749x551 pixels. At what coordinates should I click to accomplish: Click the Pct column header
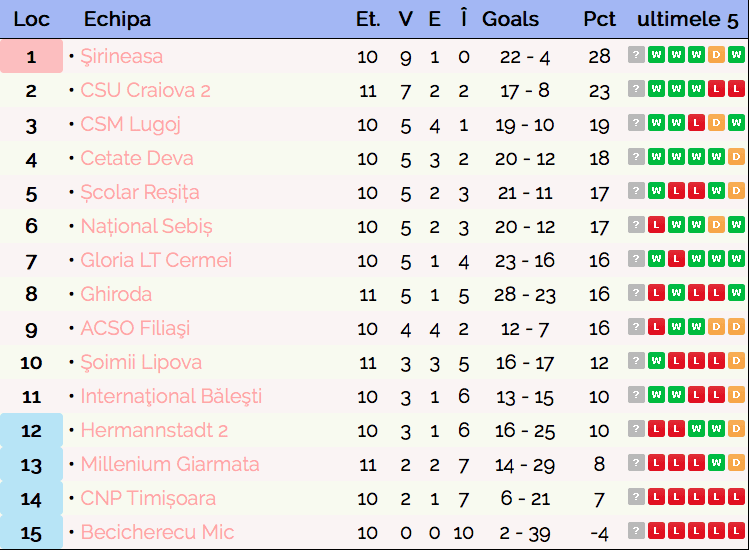click(x=599, y=19)
